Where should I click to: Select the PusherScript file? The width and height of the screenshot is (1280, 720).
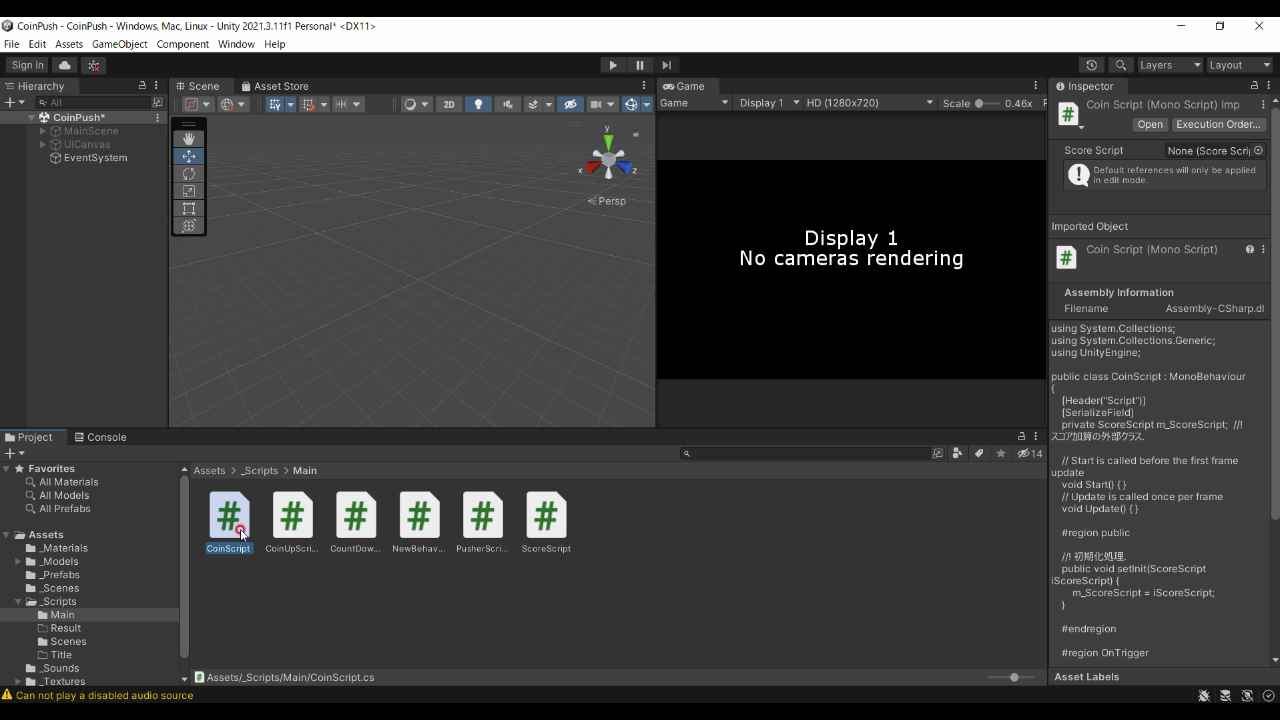click(482, 523)
